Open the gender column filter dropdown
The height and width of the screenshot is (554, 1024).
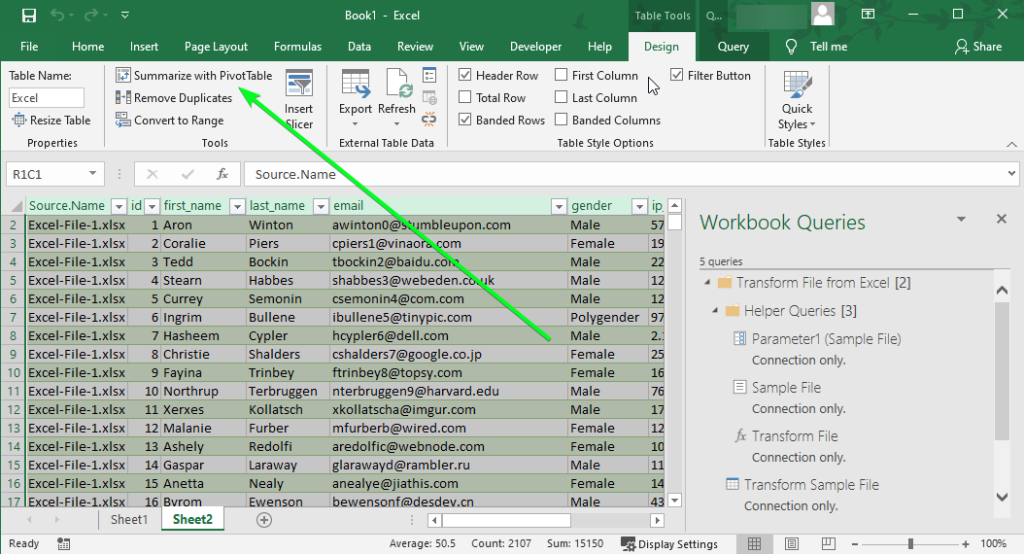pyautogui.click(x=639, y=206)
